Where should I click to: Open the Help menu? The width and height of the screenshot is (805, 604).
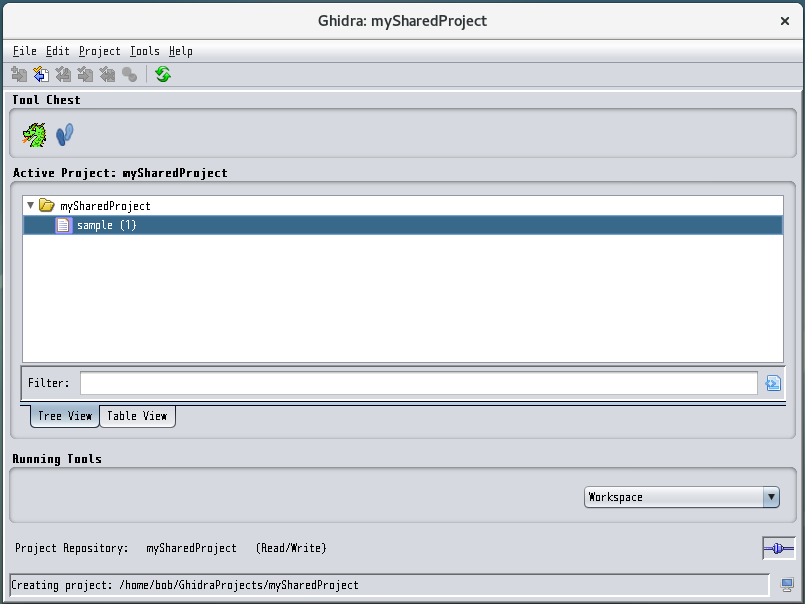(x=181, y=51)
